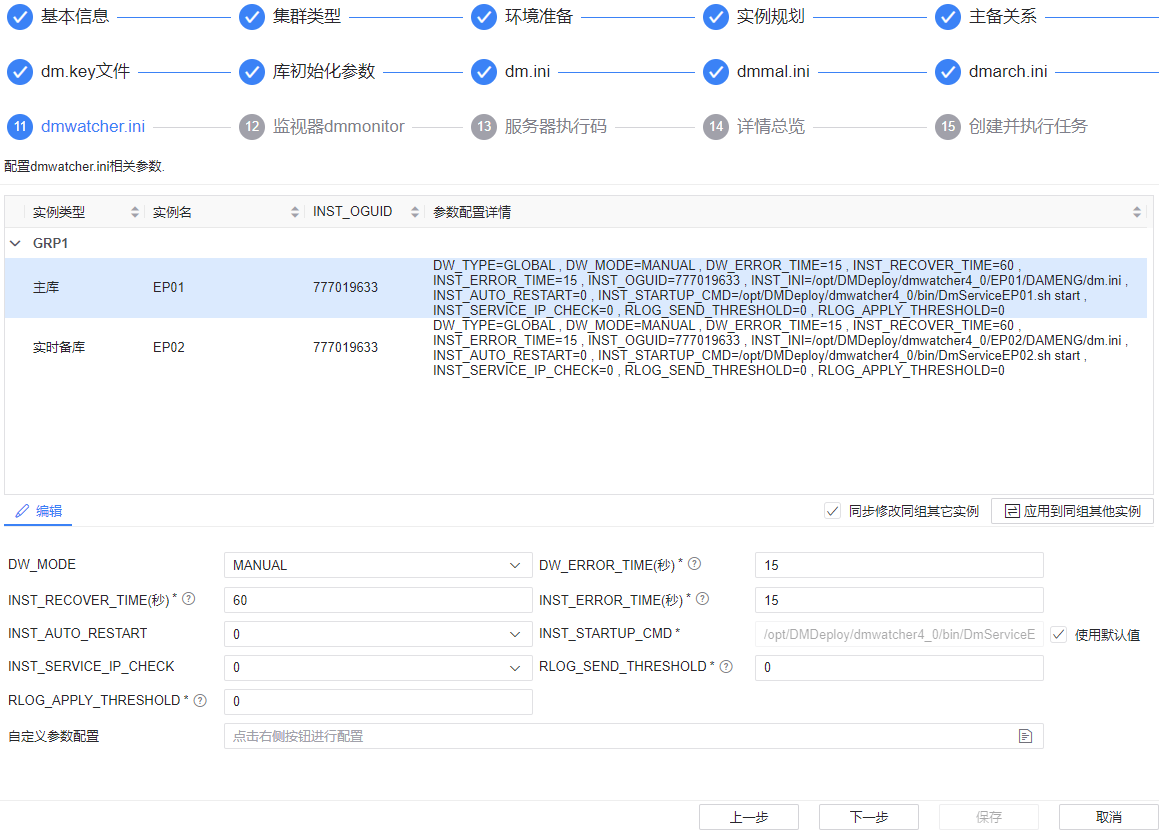Go to dmmal.ini step label
Screen dimensions: 1161x834
pyautogui.click(x=773, y=72)
